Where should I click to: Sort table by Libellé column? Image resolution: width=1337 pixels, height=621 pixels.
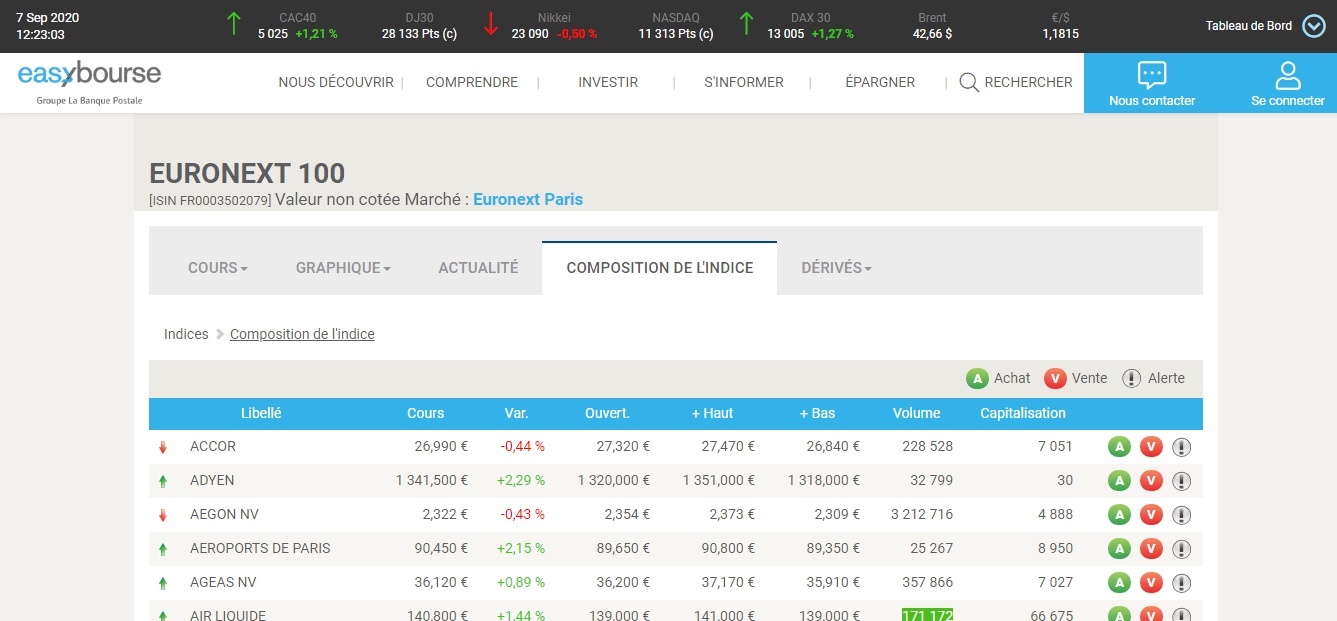(261, 413)
